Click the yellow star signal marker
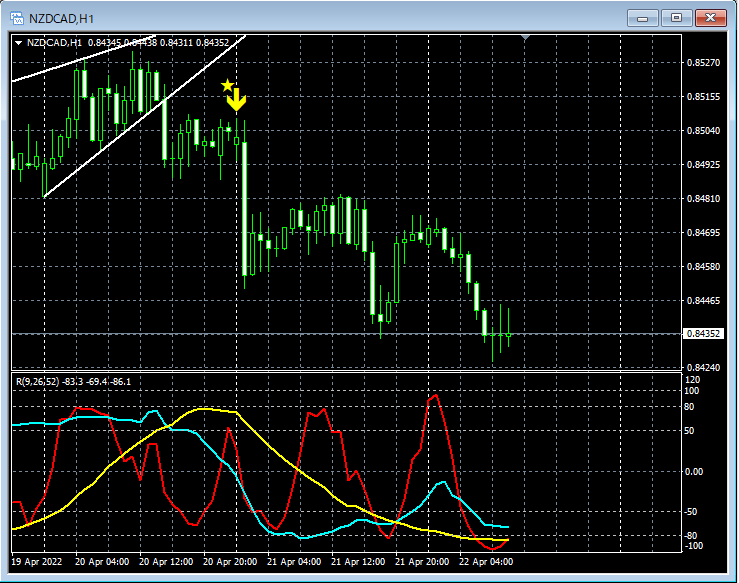Image resolution: width=739 pixels, height=583 pixels. [x=227, y=85]
